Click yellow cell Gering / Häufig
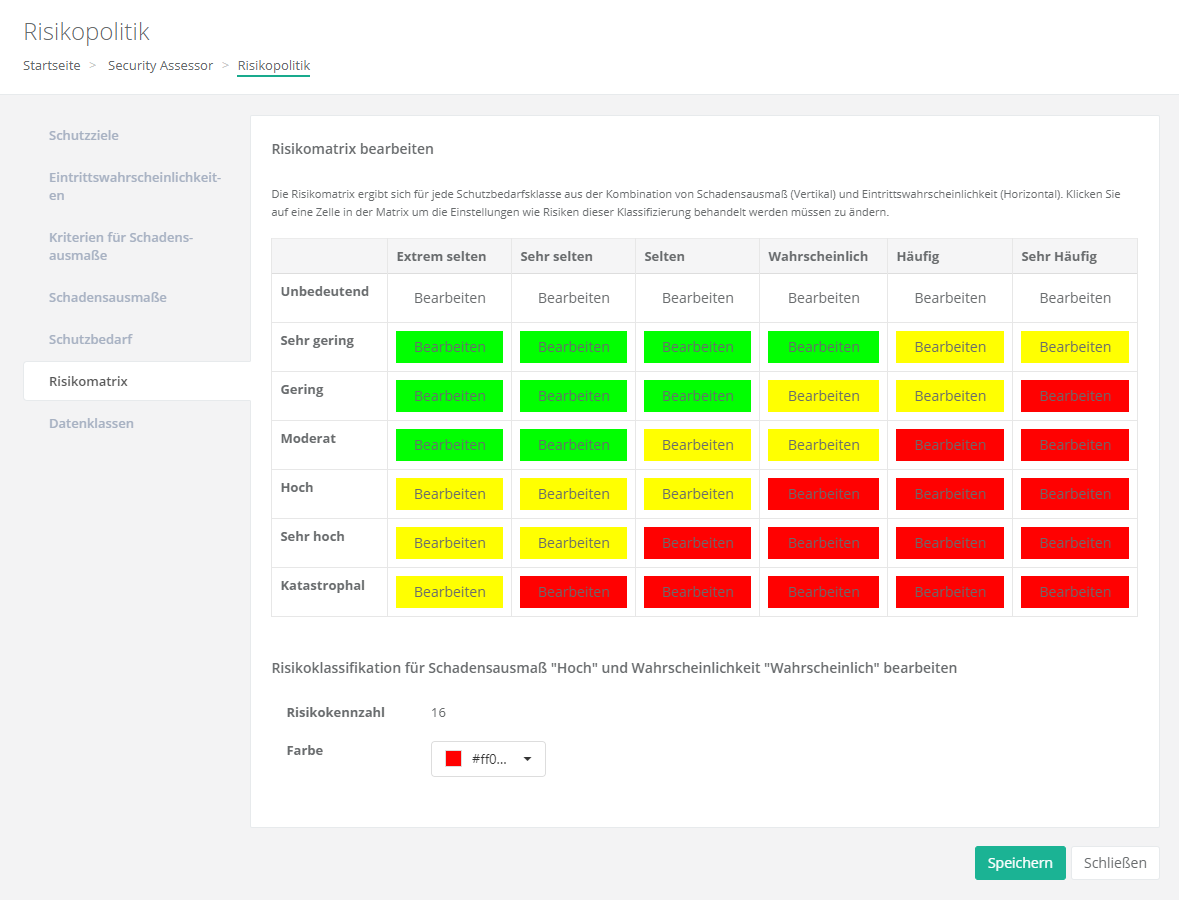1179x900 pixels. [949, 396]
